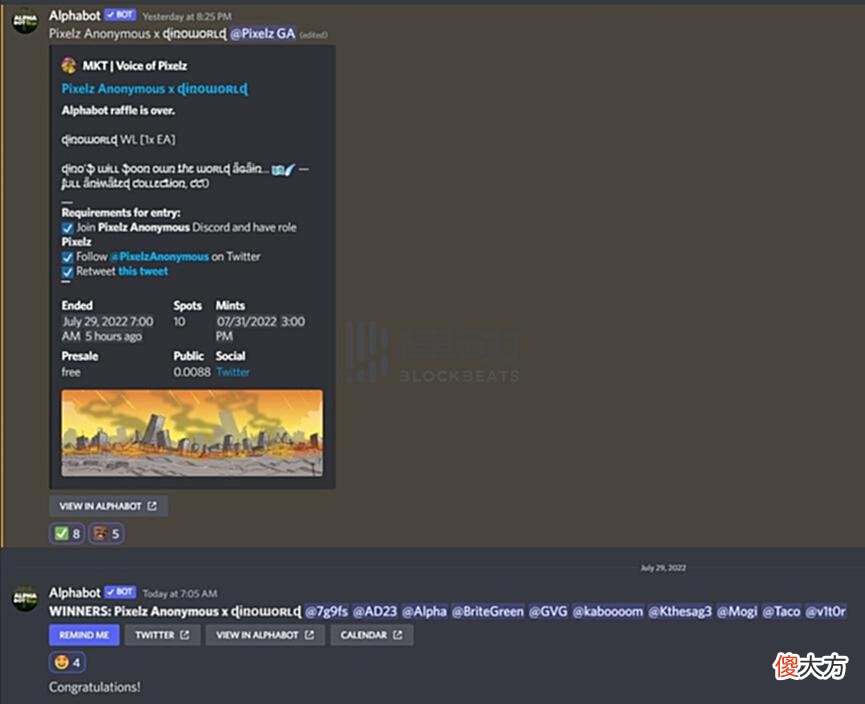Screen dimensions: 865x704
Task: Click the @AD23 winner mention
Action: [375, 611]
